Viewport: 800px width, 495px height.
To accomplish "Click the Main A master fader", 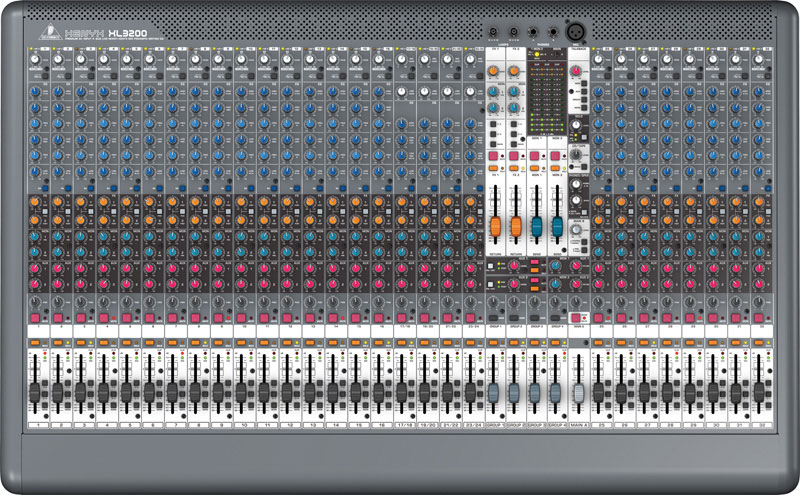I will pyautogui.click(x=578, y=395).
